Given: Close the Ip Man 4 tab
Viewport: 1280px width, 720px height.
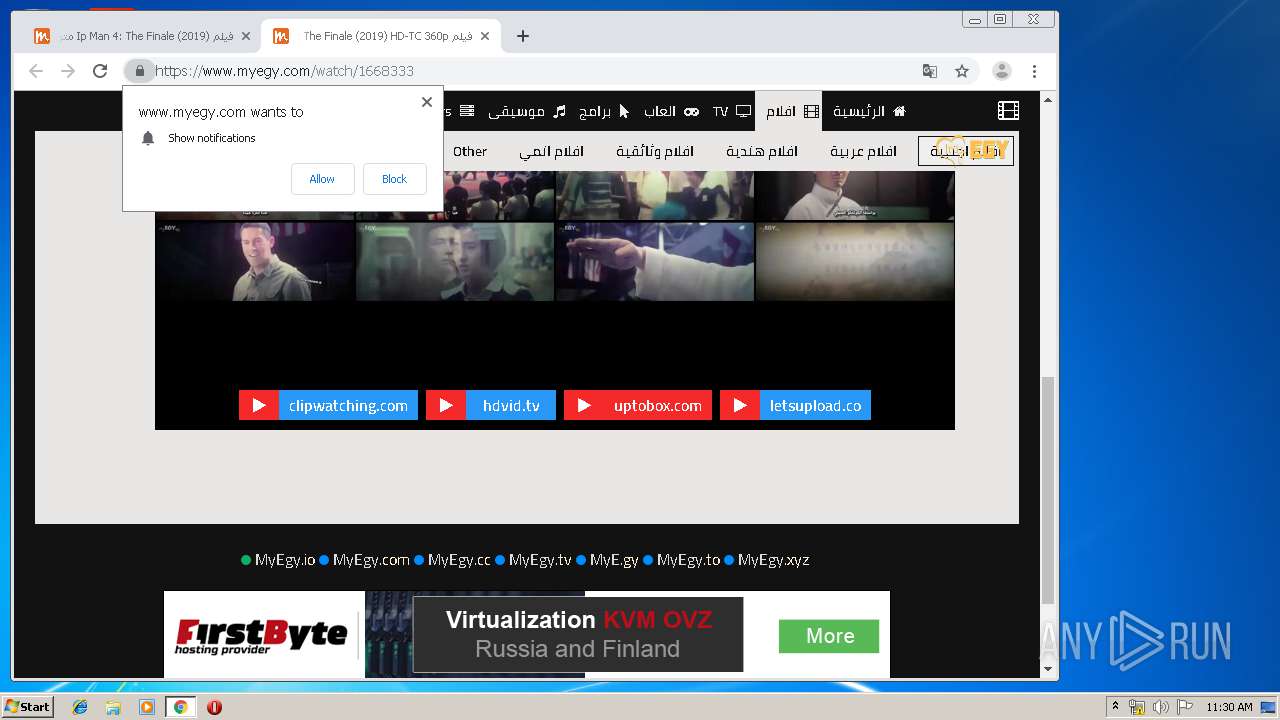Looking at the screenshot, I should click(246, 36).
